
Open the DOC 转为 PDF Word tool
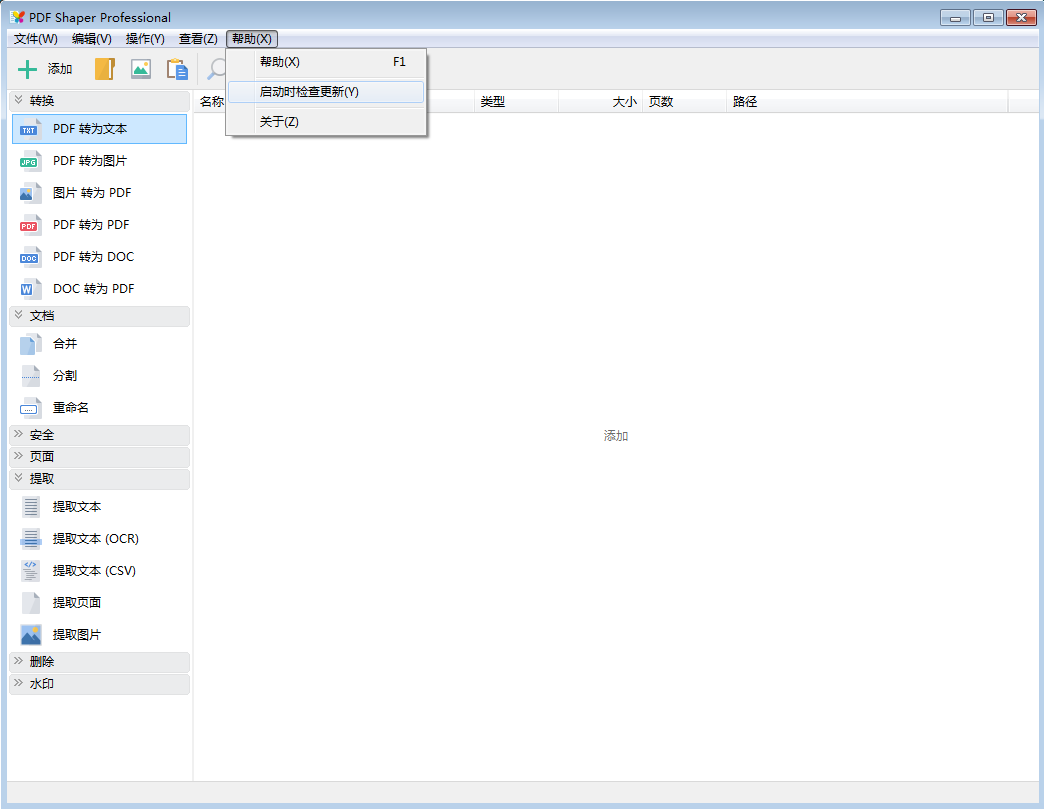coord(93,289)
